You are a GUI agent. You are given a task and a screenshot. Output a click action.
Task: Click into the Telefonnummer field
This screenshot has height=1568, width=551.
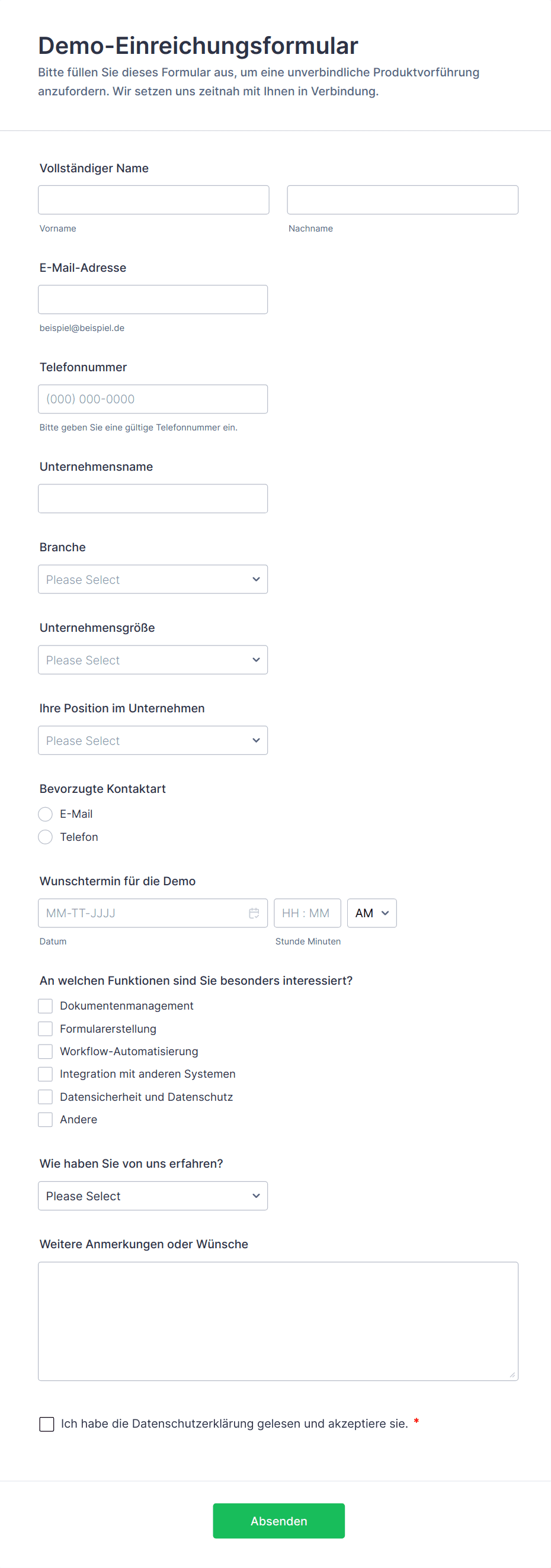[153, 399]
